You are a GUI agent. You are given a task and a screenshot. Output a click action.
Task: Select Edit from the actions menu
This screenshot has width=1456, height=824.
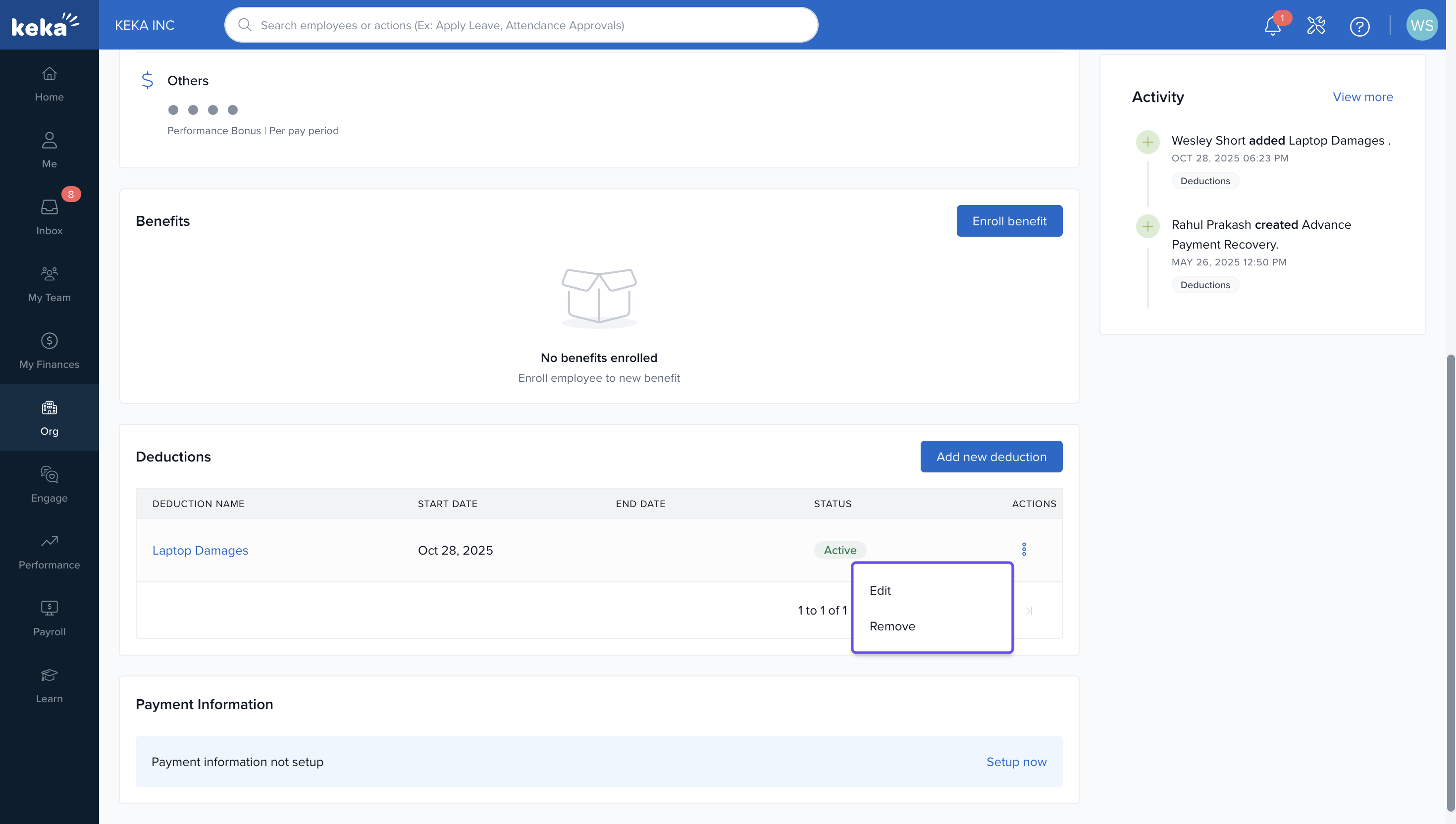pyautogui.click(x=880, y=590)
